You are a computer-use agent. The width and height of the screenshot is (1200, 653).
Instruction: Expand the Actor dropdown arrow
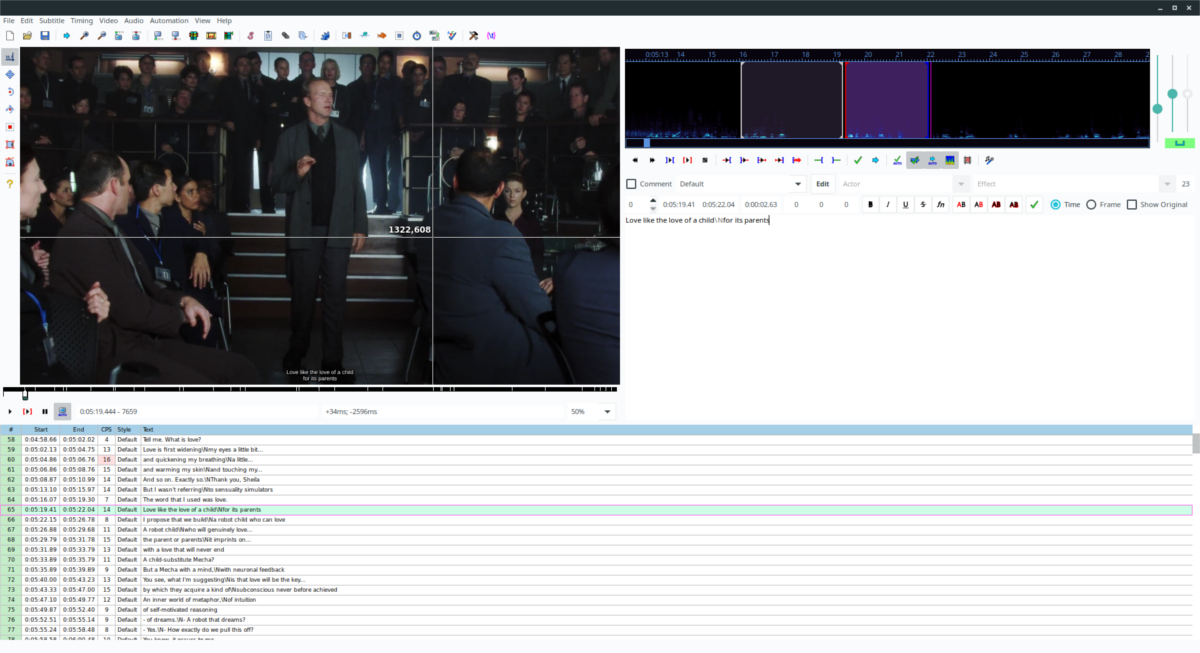point(961,184)
